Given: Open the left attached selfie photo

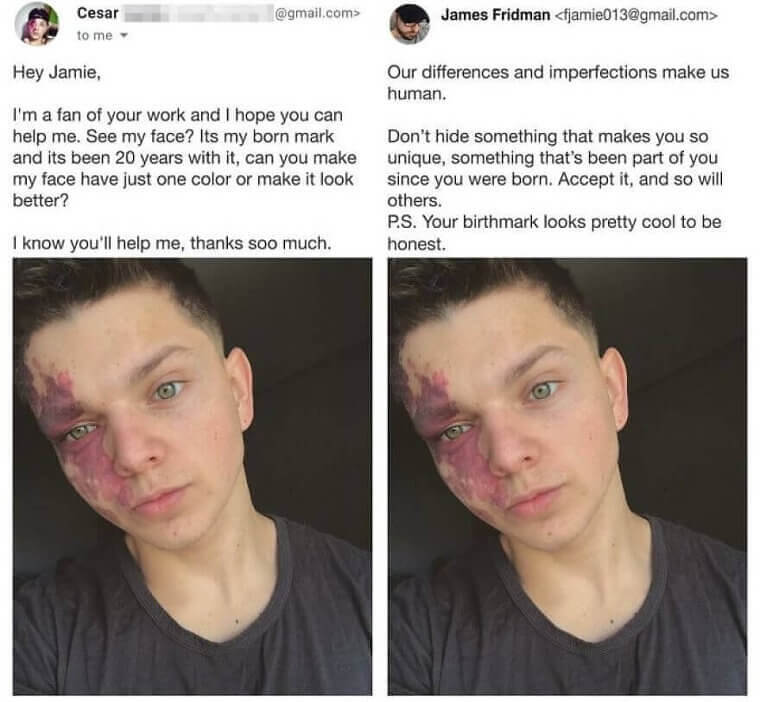Looking at the screenshot, I should click(192, 477).
